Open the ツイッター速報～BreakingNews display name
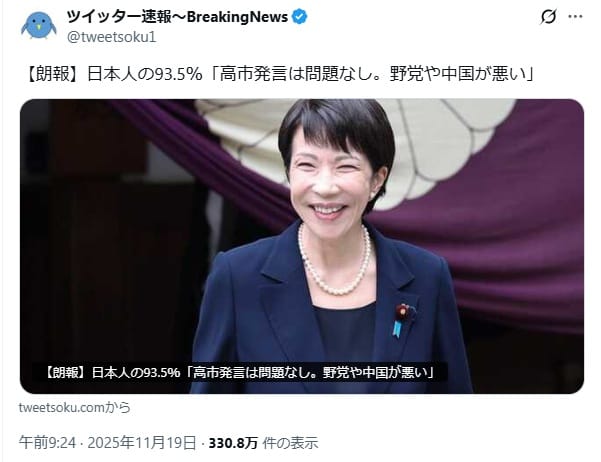Screen dimensions: 601x462 pos(177,17)
